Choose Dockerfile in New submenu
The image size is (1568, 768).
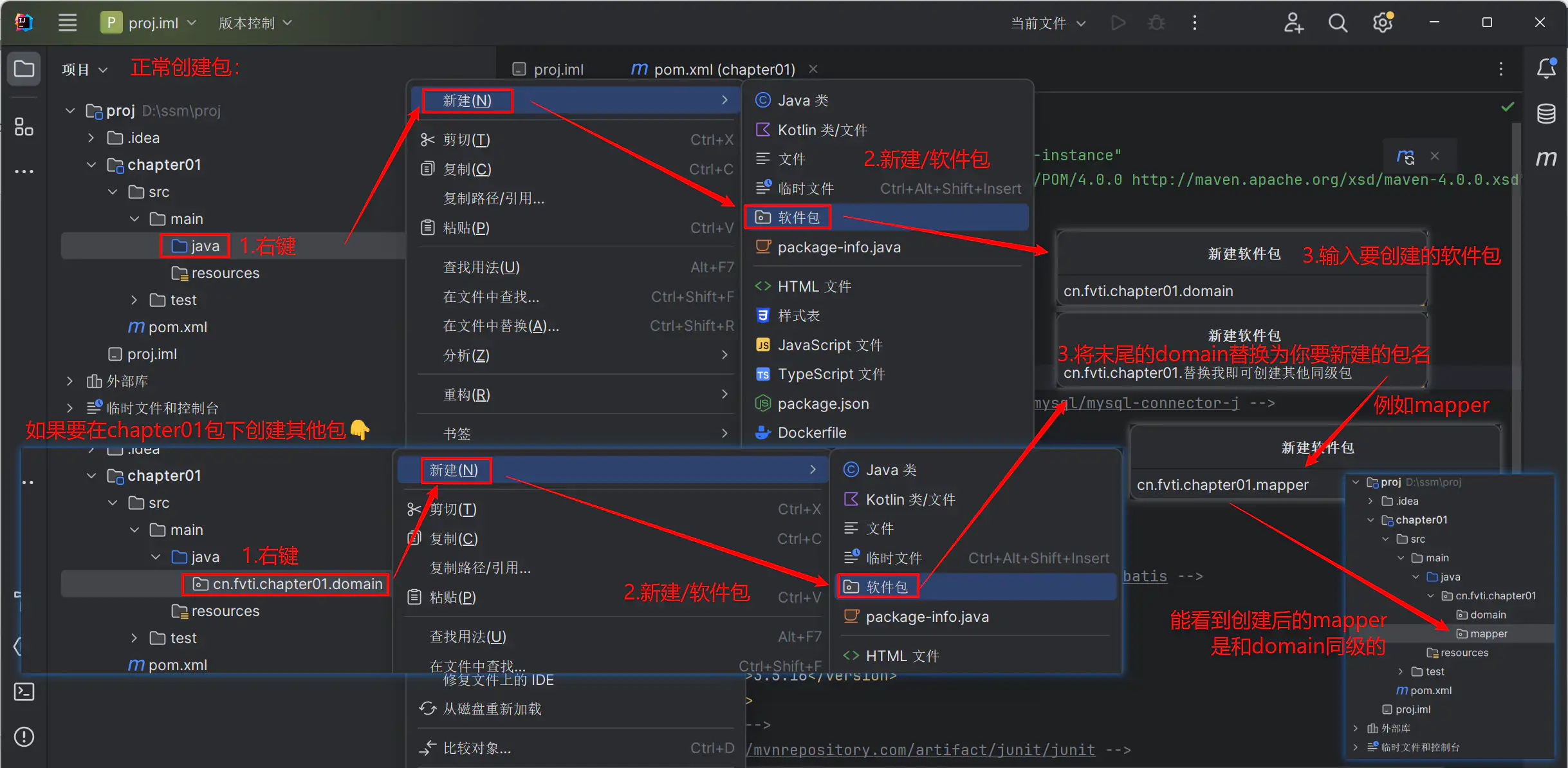[888, 433]
